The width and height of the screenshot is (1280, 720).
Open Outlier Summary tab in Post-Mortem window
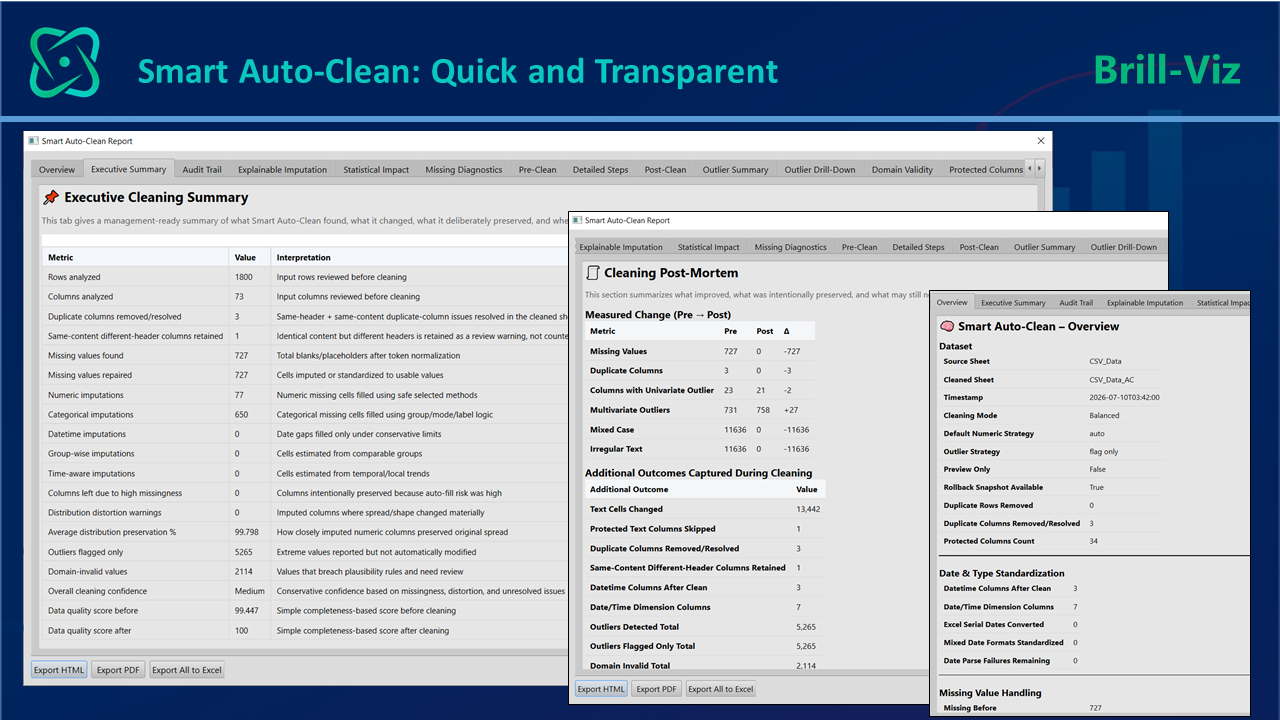(1044, 247)
